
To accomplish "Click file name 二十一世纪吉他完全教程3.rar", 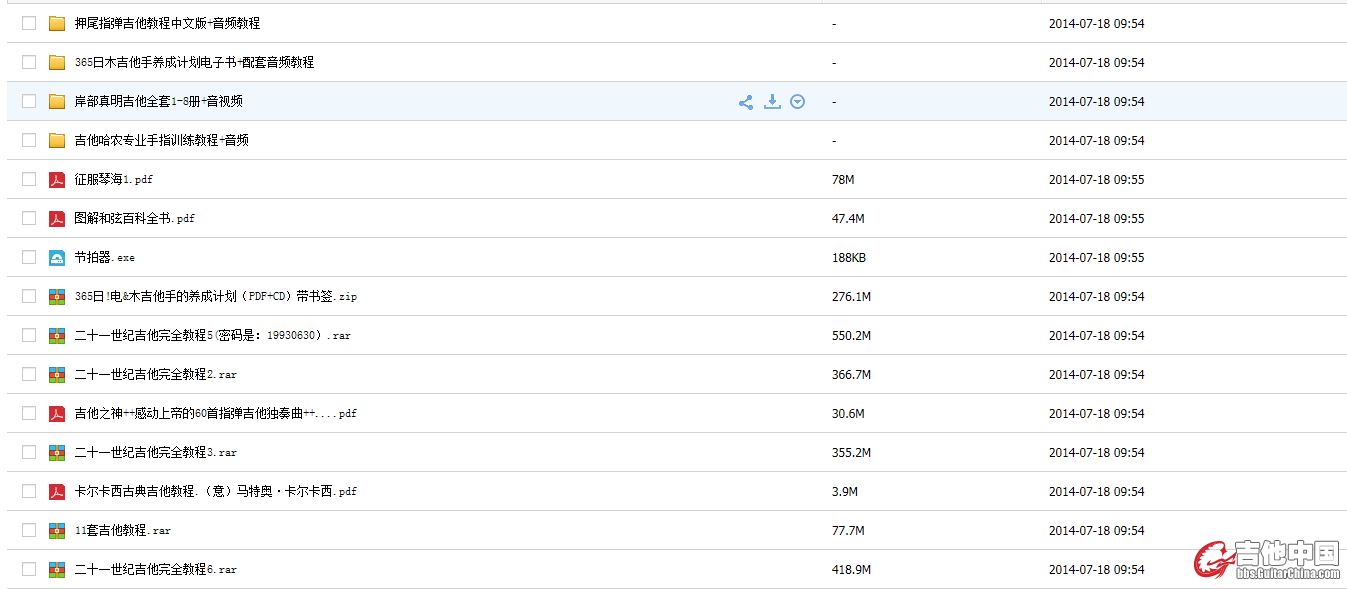I will (x=155, y=452).
